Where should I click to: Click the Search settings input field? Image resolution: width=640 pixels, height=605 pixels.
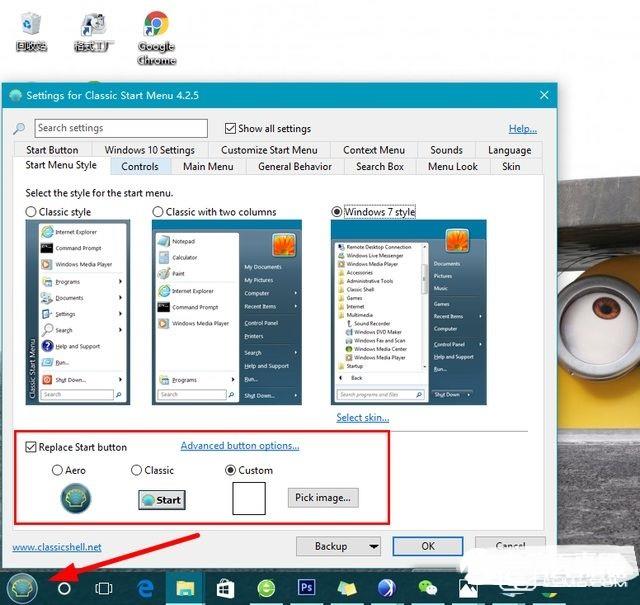[x=120, y=128]
